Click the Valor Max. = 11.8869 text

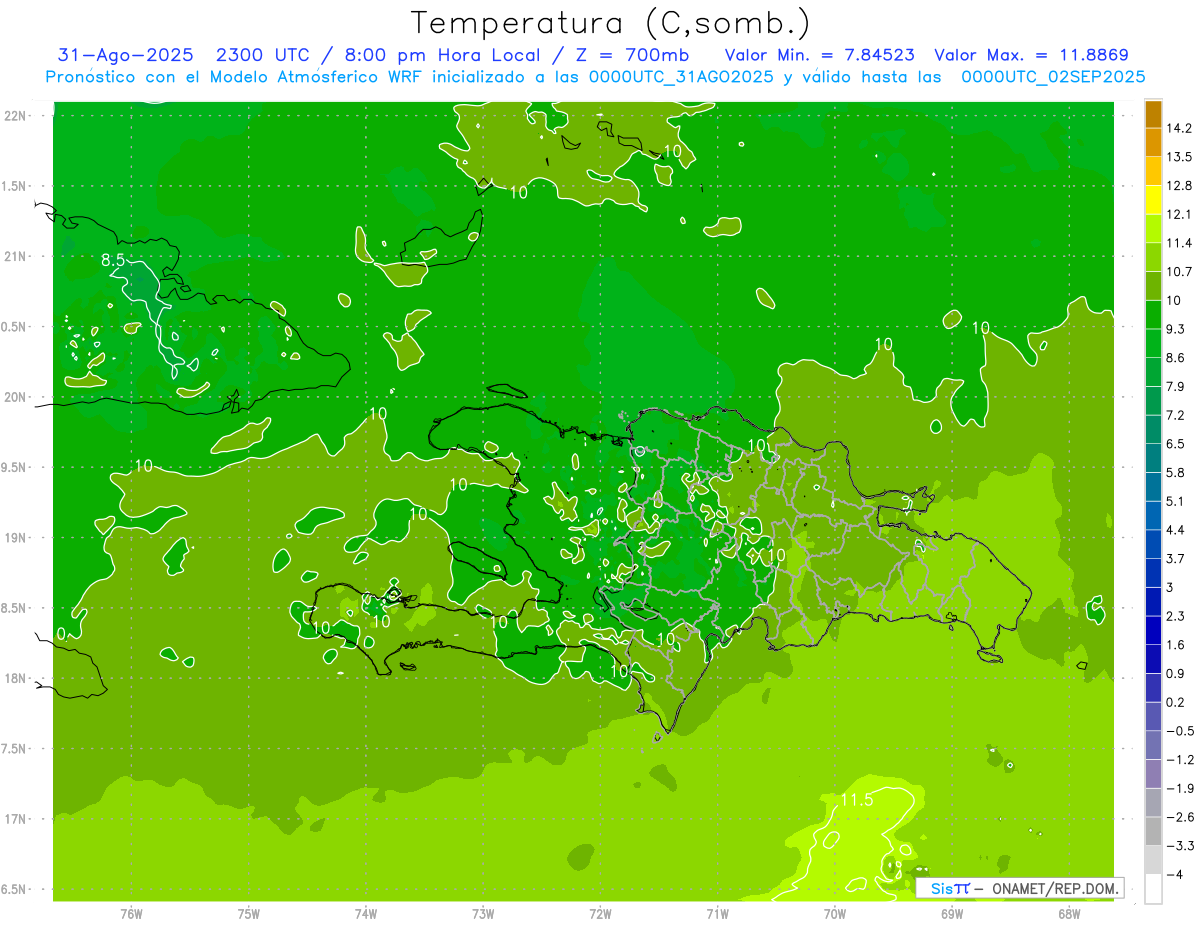point(1031,55)
